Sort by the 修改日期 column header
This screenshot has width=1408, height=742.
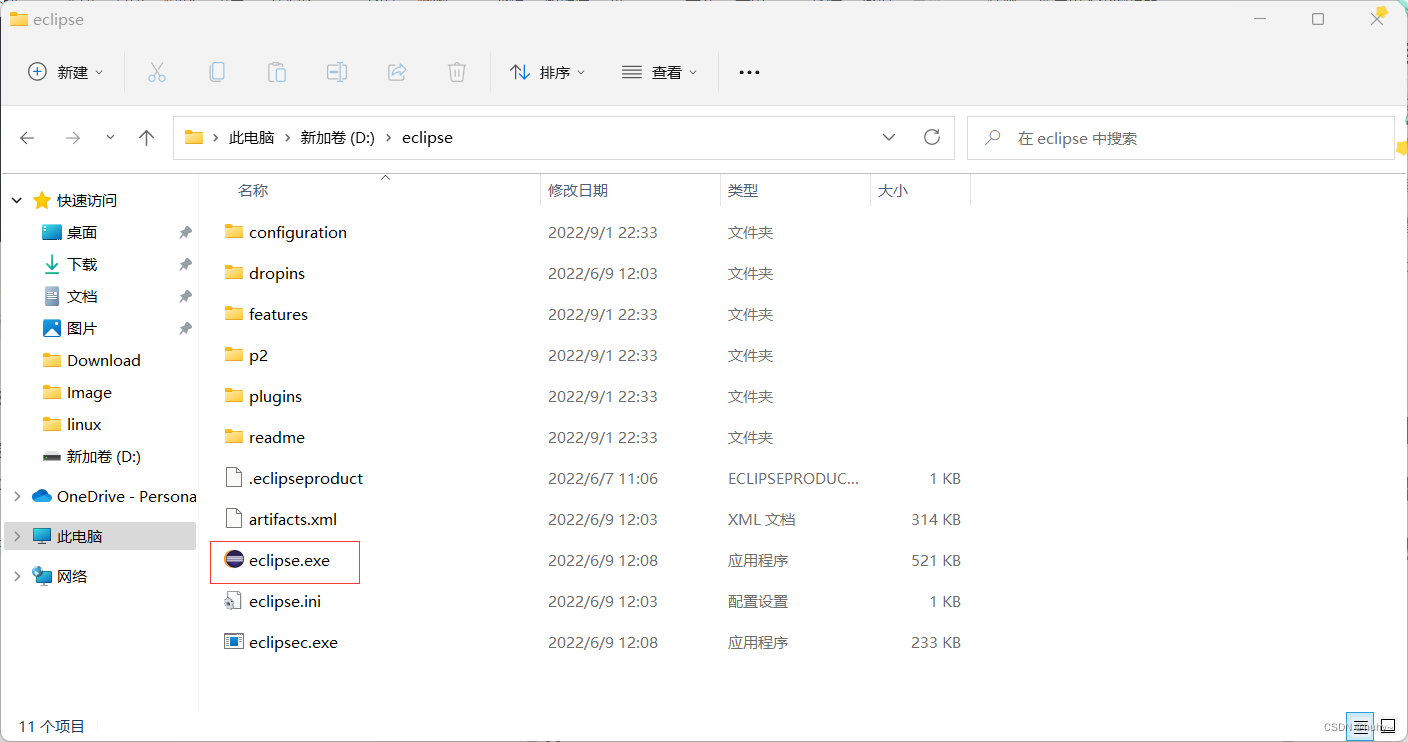coord(578,190)
